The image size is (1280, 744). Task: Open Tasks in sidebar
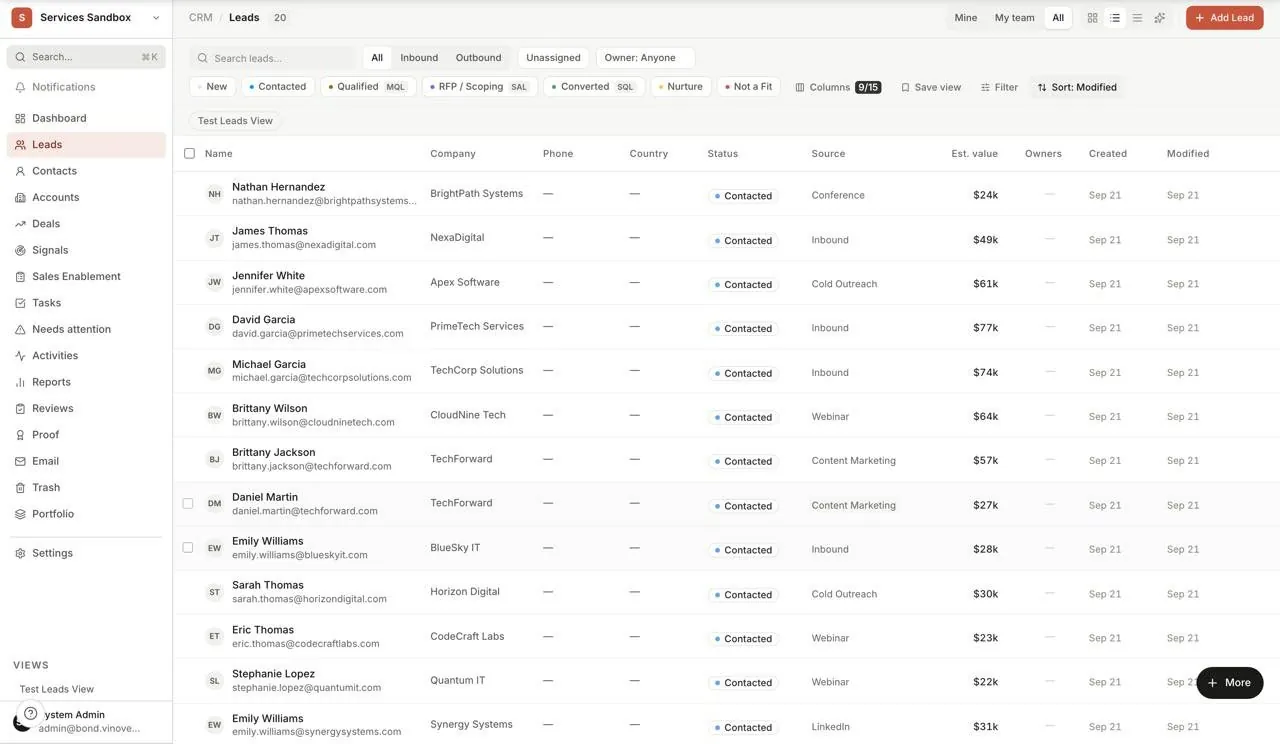(86, 303)
